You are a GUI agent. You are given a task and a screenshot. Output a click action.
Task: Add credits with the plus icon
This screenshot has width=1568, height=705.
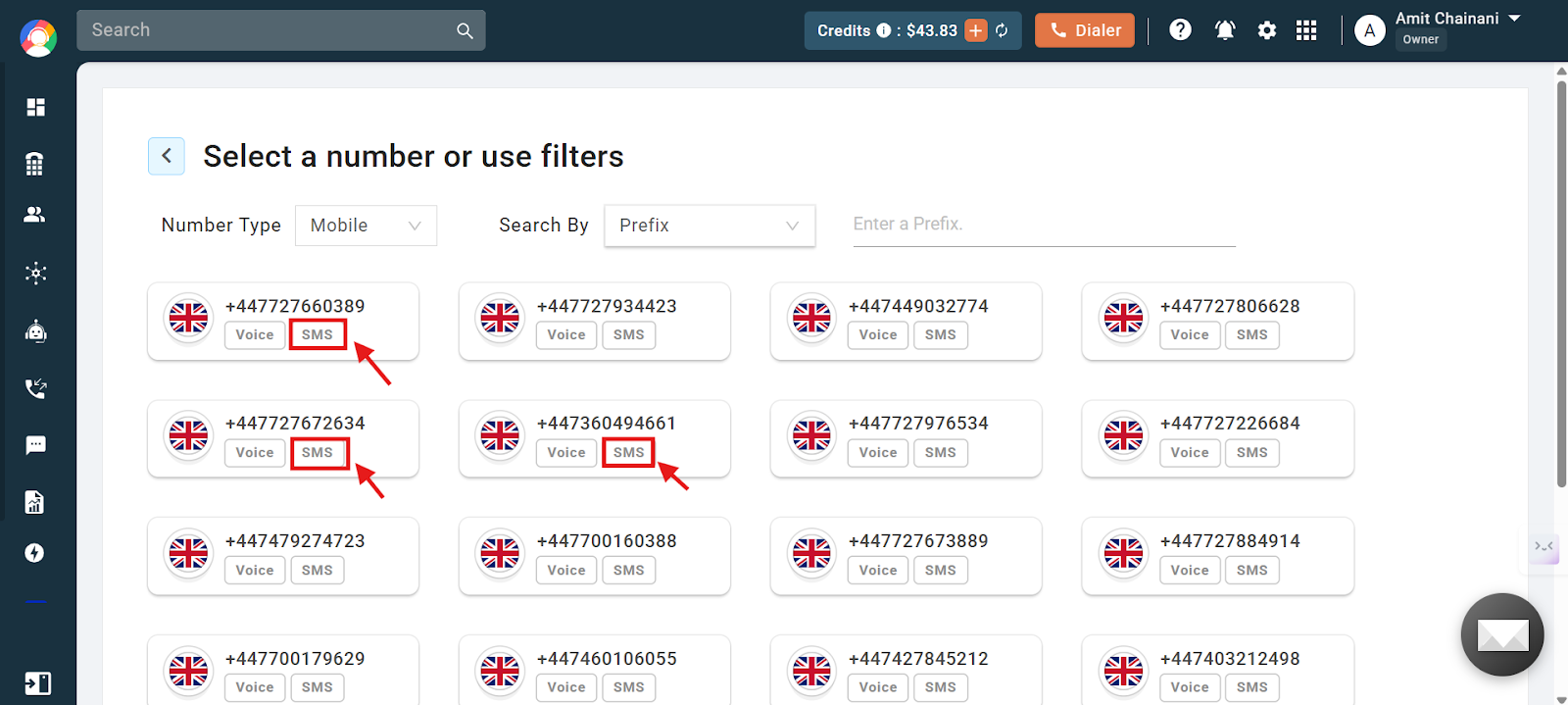(x=976, y=30)
